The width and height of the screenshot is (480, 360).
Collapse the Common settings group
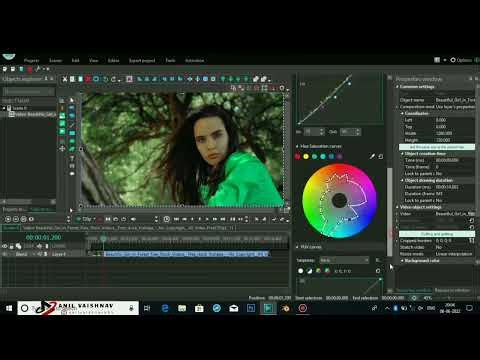pyautogui.click(x=397, y=87)
